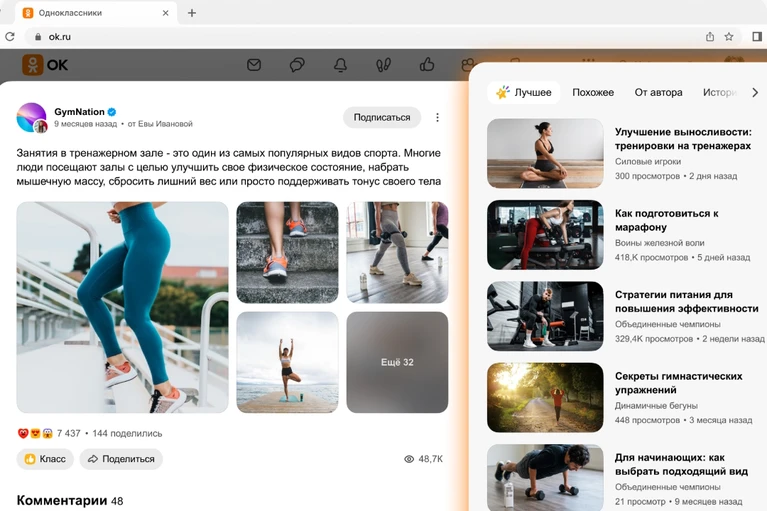767x511 pixels.
Task: Expand the Ещё 32 photos tile
Action: click(x=397, y=362)
